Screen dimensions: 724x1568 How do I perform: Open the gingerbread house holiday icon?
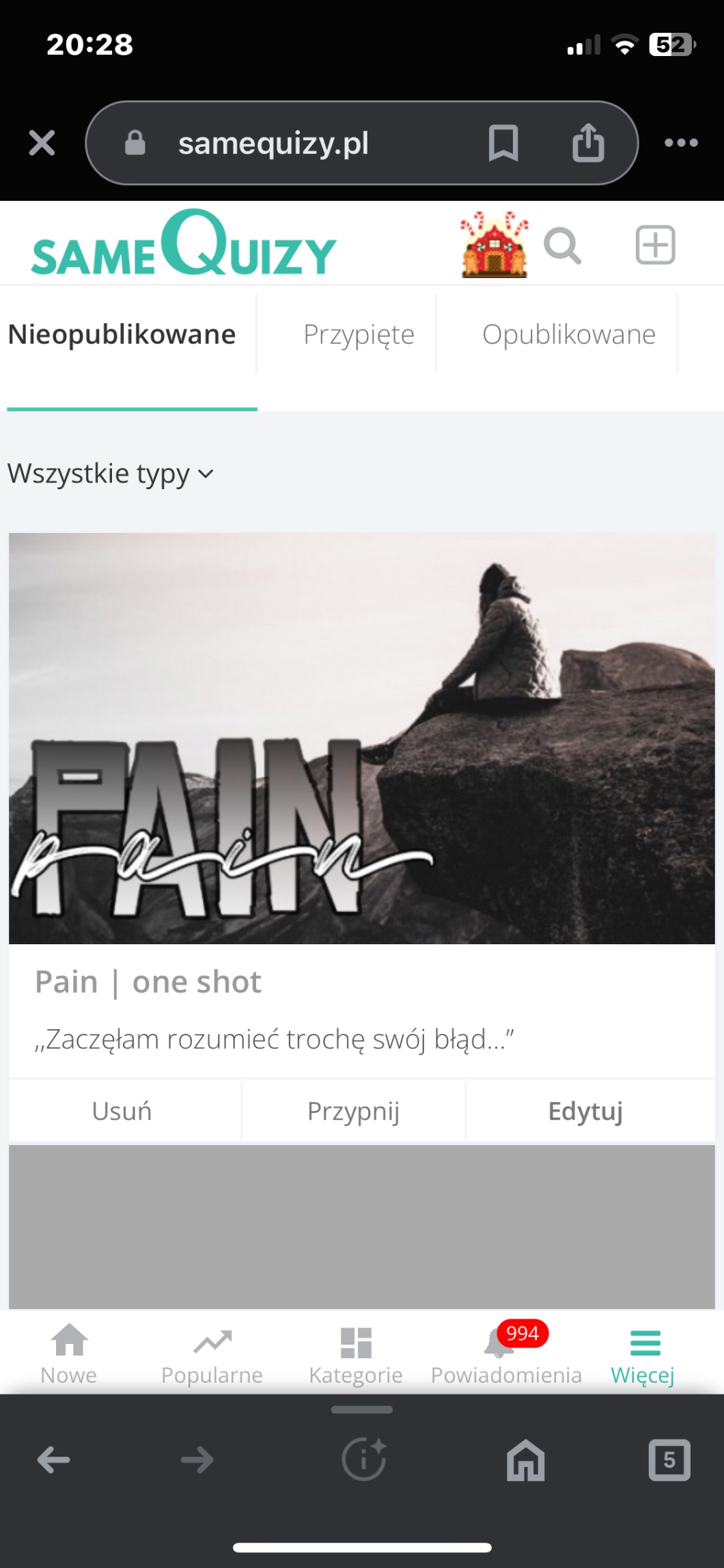tap(495, 245)
